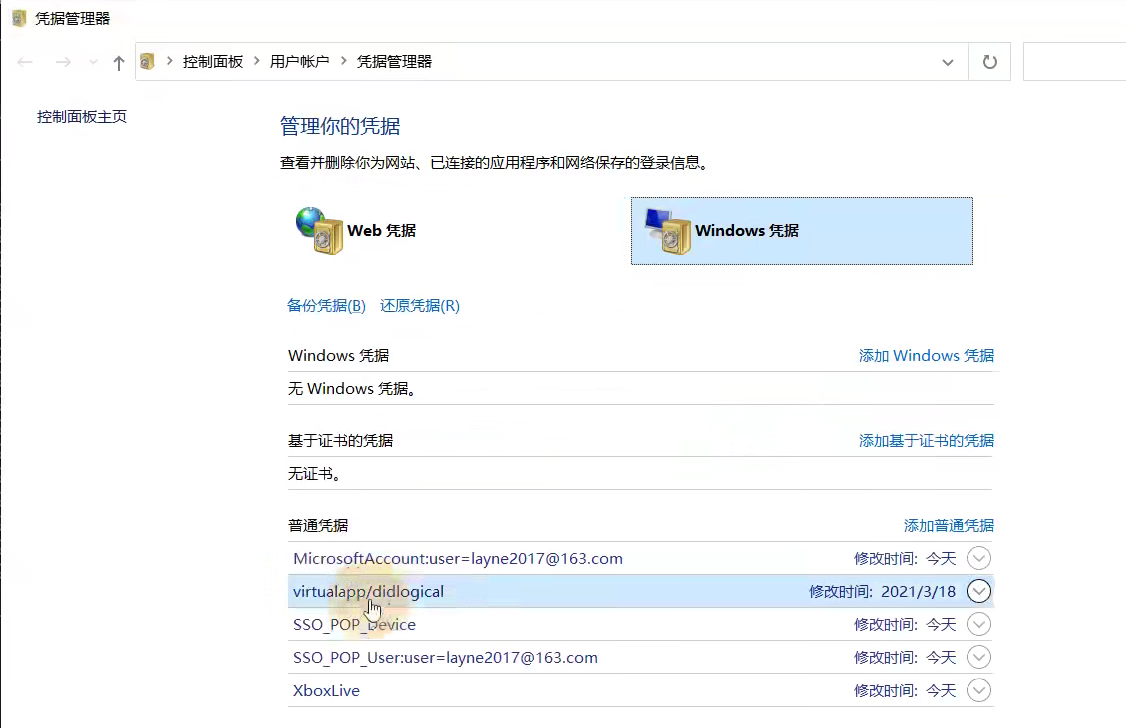
Task: Open XboxLive credential entry
Action: pos(326,691)
